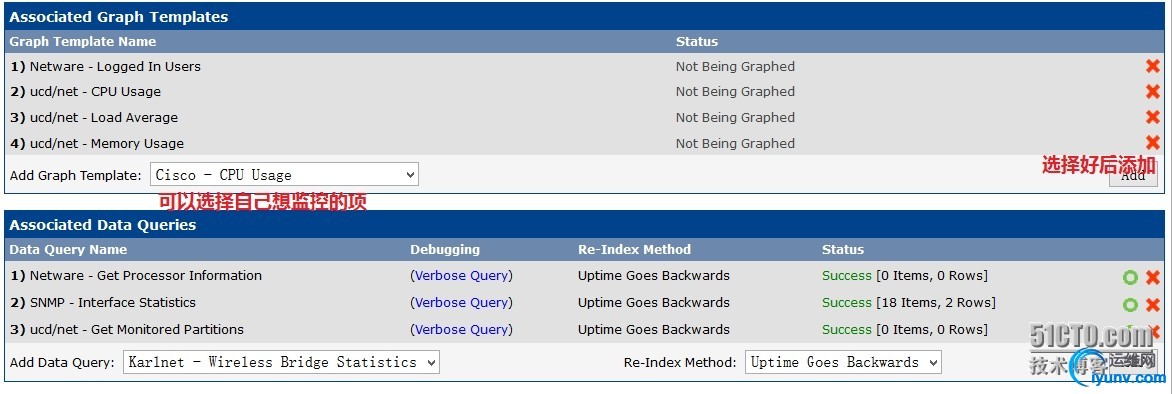The height and width of the screenshot is (394, 1172).
Task: Open Verbose Query for SNMP Interface Statistics
Action: (461, 302)
